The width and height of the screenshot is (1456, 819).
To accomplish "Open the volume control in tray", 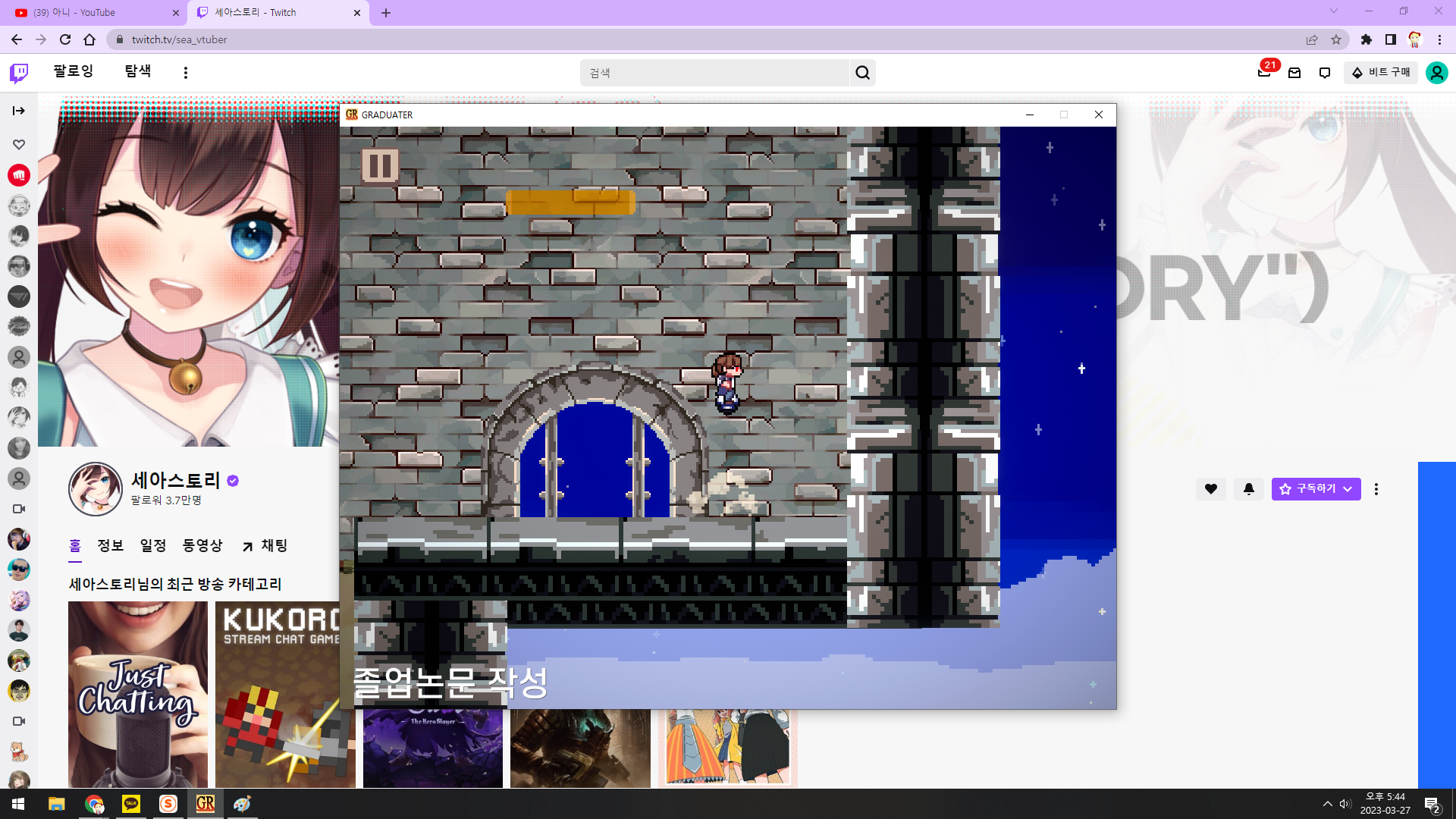I will click(1345, 804).
